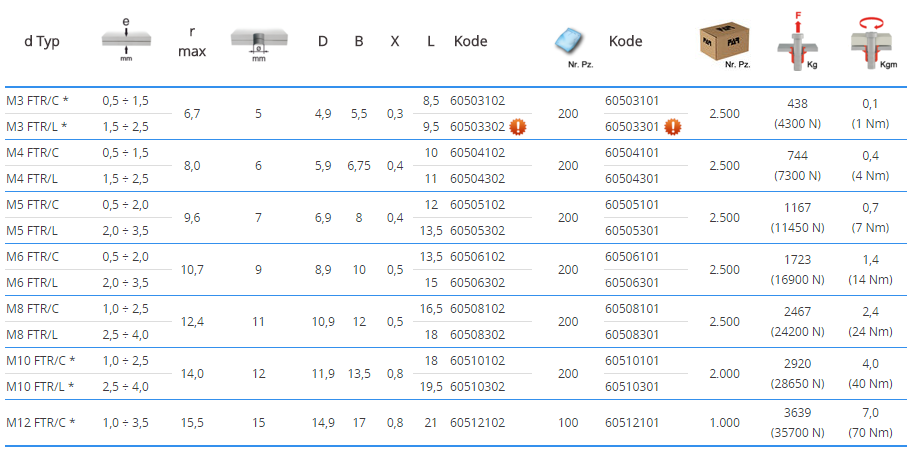Click code 60510302 for M10 FTR/L
Screen dimensions: 913x450
click(478, 386)
